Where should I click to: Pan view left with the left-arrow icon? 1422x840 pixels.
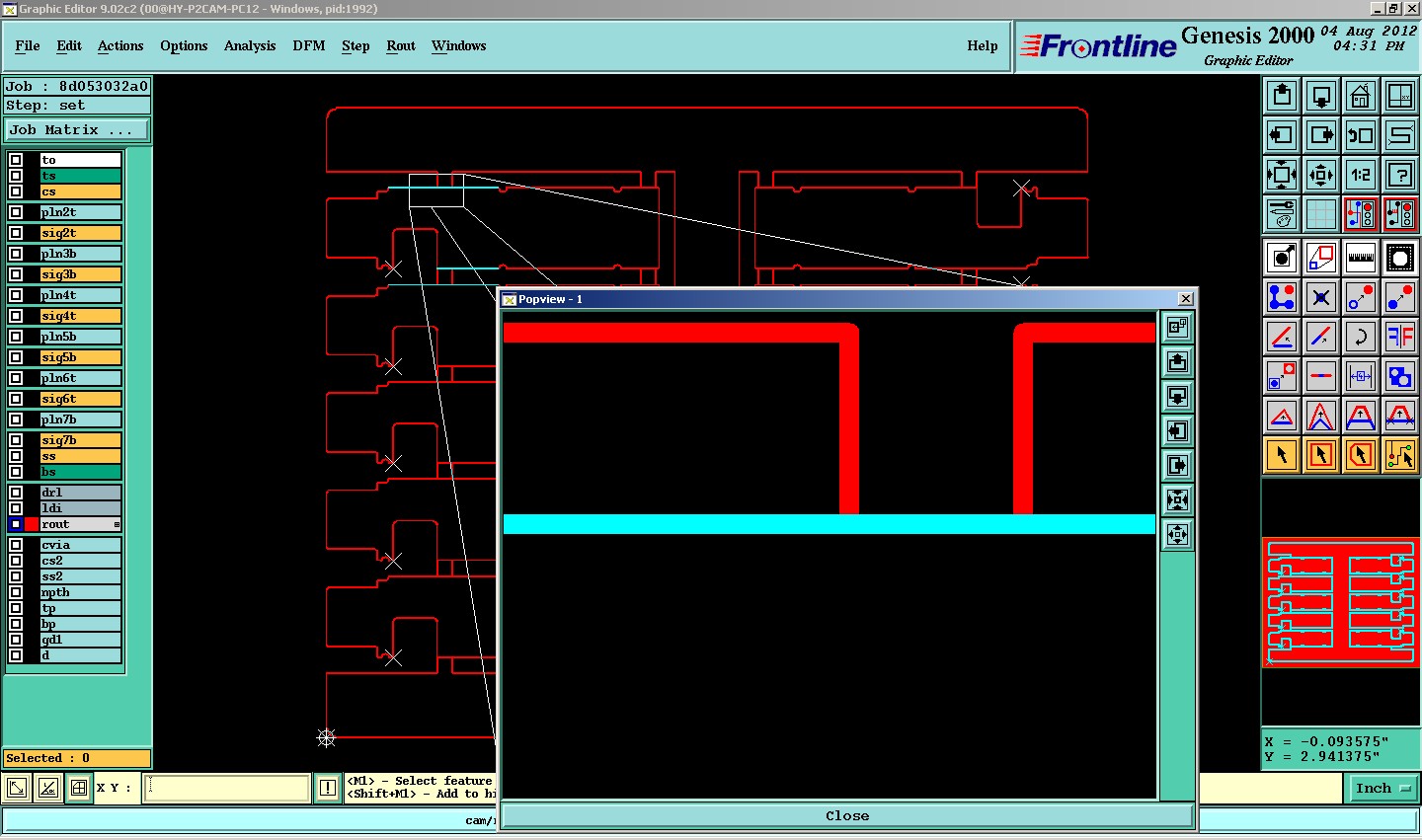[1282, 135]
